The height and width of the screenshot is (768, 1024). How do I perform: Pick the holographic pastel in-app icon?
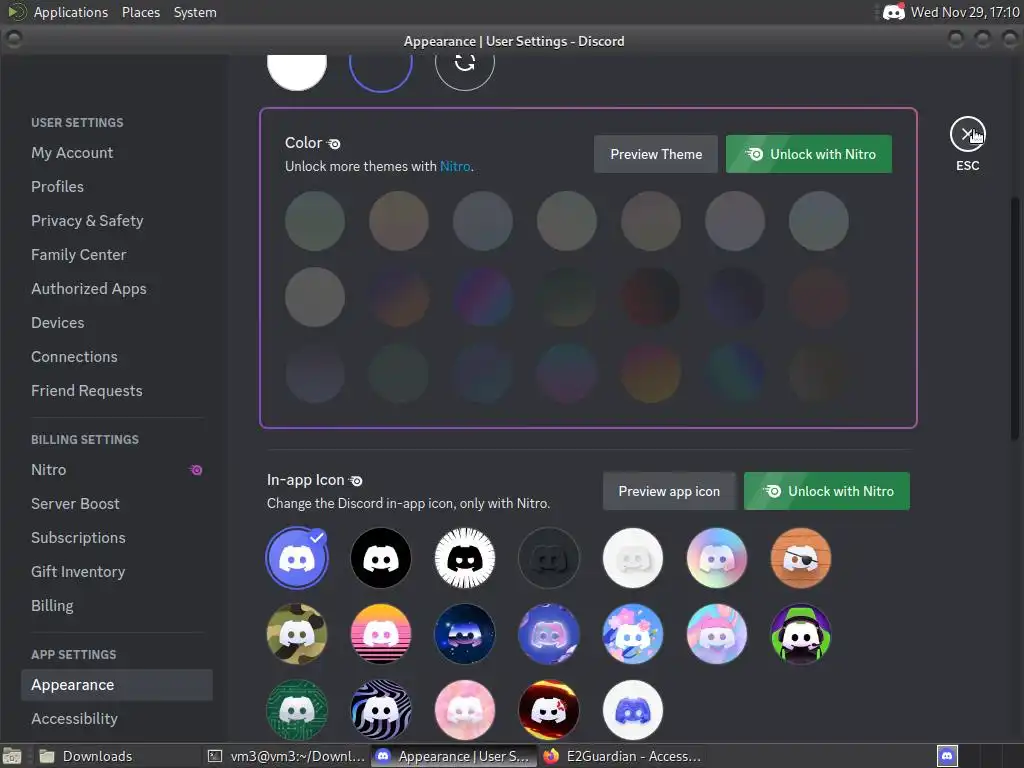click(716, 558)
